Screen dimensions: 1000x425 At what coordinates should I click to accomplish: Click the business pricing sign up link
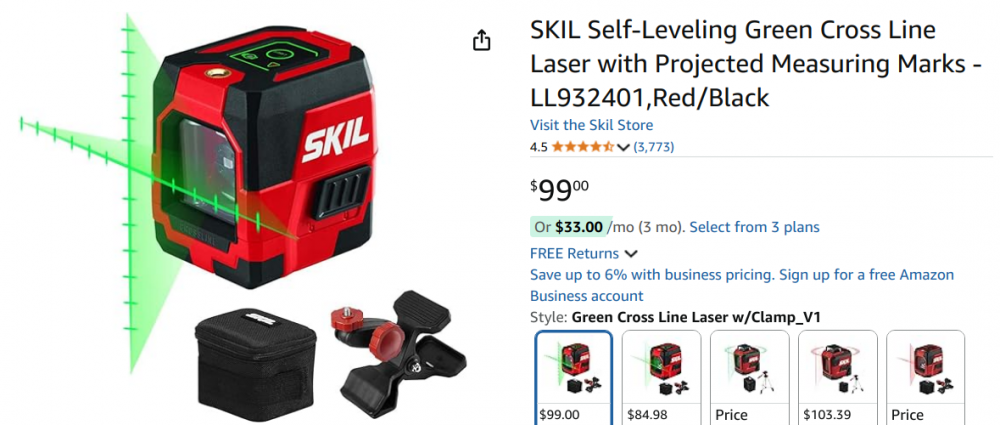742,285
